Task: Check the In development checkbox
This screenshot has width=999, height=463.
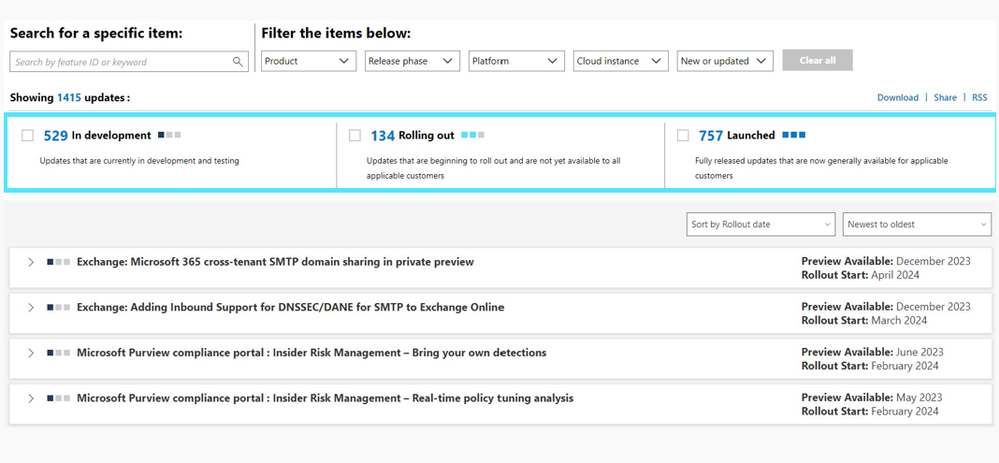Action: 27,135
